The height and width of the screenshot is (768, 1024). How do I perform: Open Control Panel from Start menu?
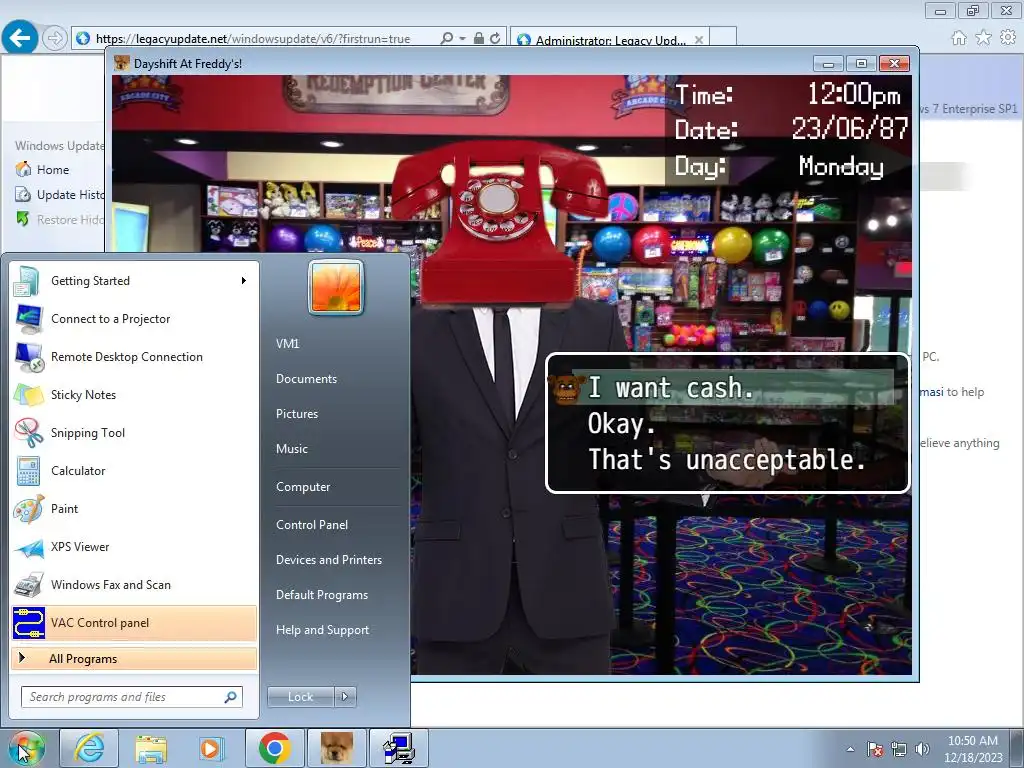point(312,525)
